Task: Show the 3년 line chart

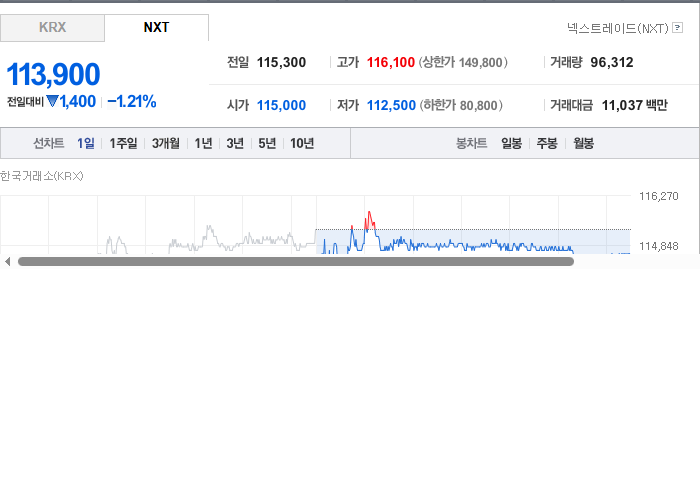Action: coord(235,143)
